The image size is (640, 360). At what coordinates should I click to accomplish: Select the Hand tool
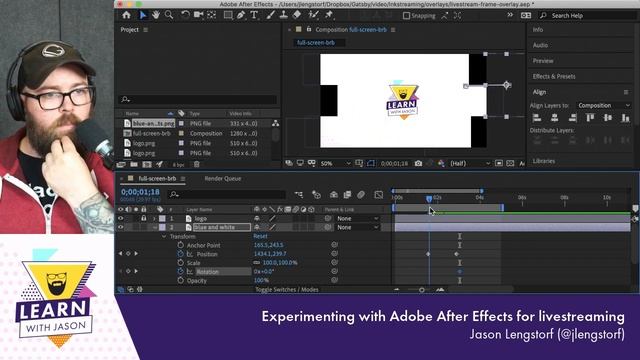click(156, 15)
